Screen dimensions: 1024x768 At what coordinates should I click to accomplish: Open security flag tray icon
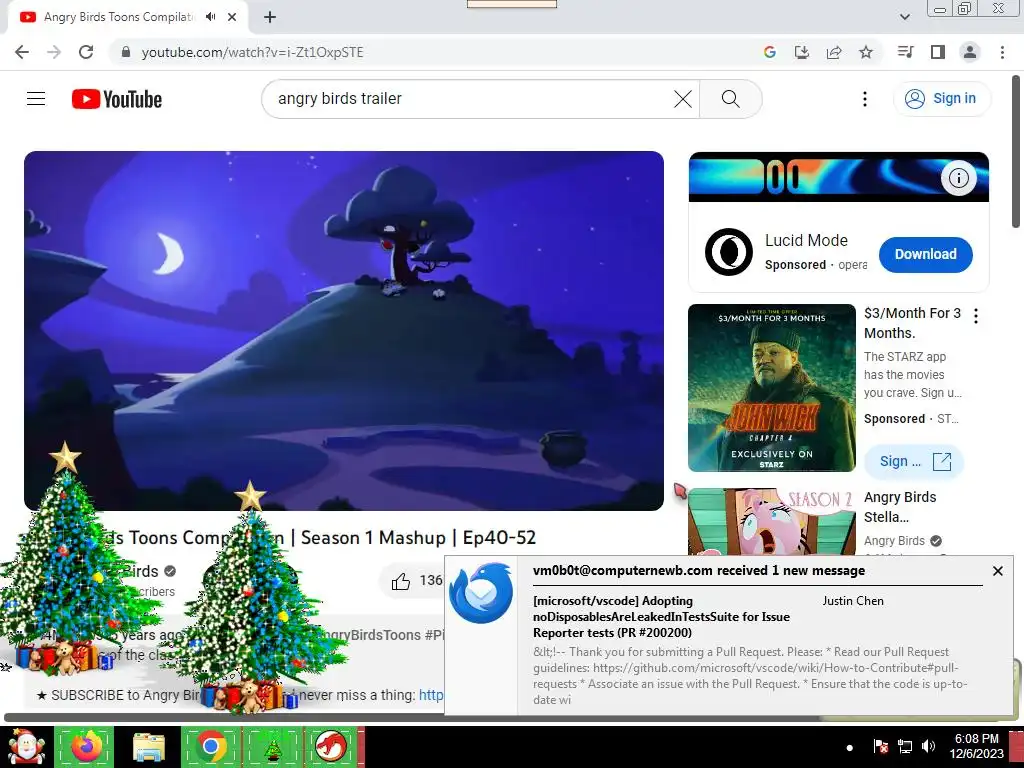point(880,746)
